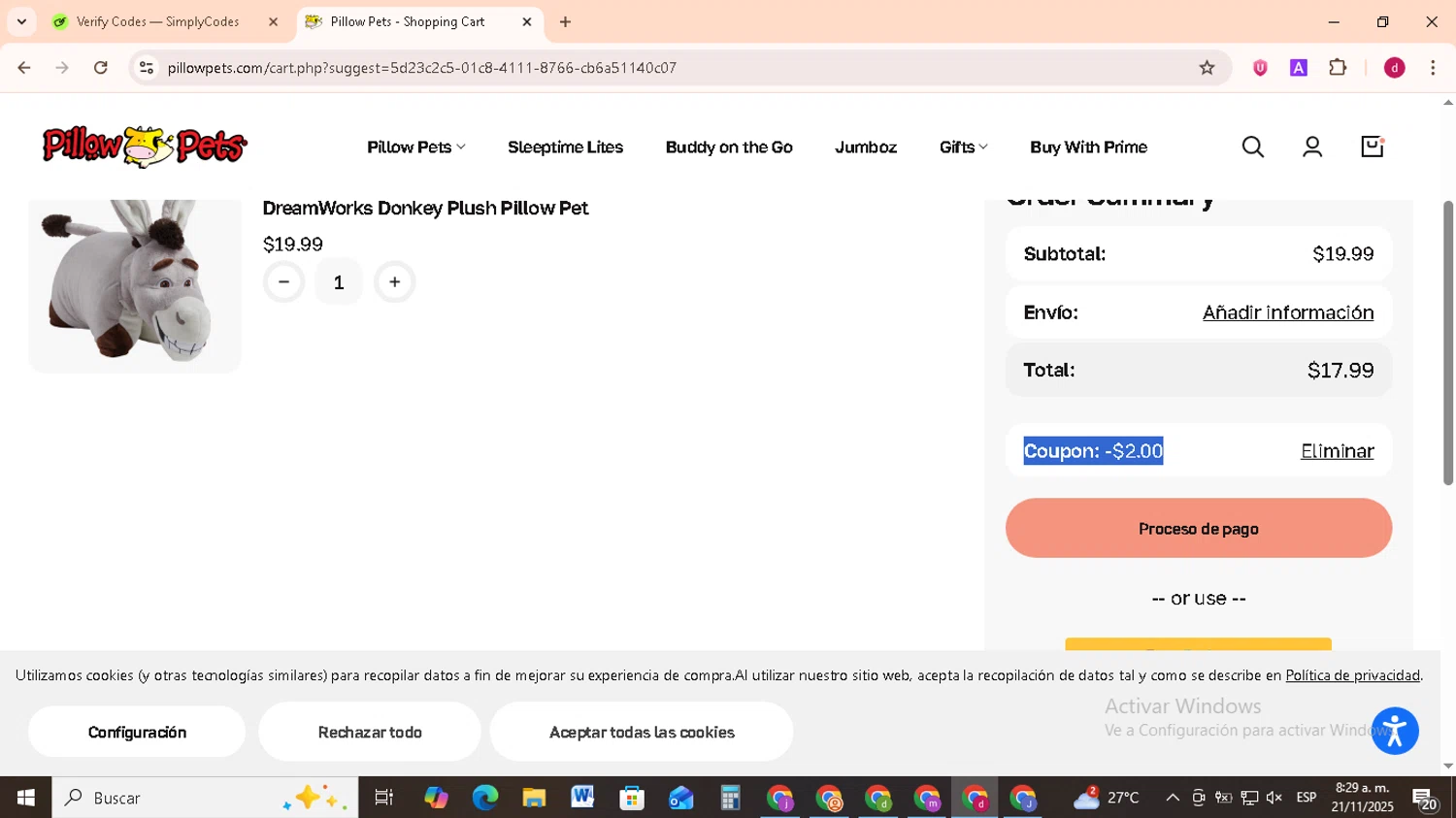This screenshot has height=818, width=1456.
Task: Open Copilot from the taskbar
Action: [x=436, y=798]
